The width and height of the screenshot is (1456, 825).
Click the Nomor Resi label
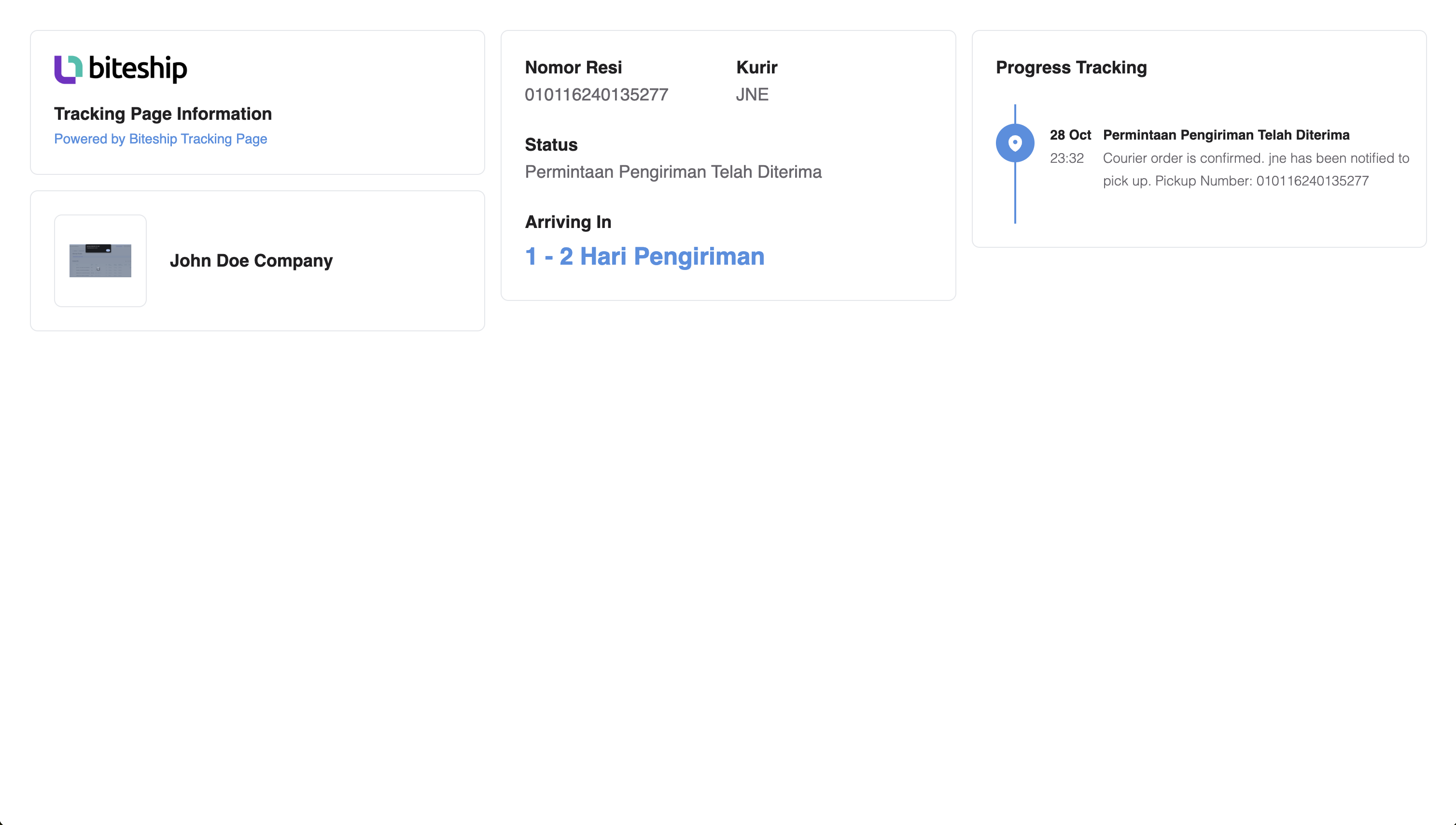[x=573, y=68]
